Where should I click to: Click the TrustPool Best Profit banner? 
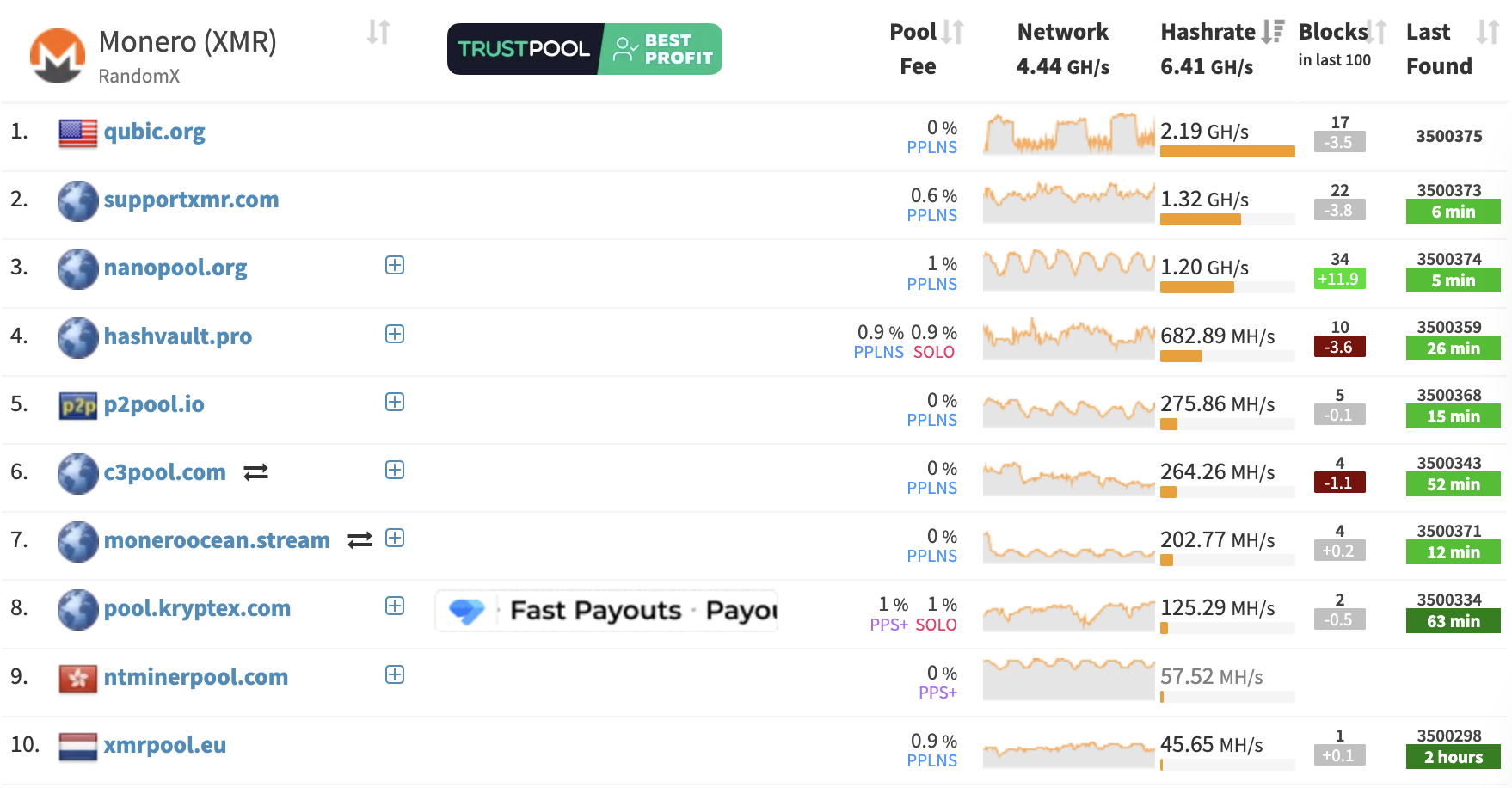point(584,49)
